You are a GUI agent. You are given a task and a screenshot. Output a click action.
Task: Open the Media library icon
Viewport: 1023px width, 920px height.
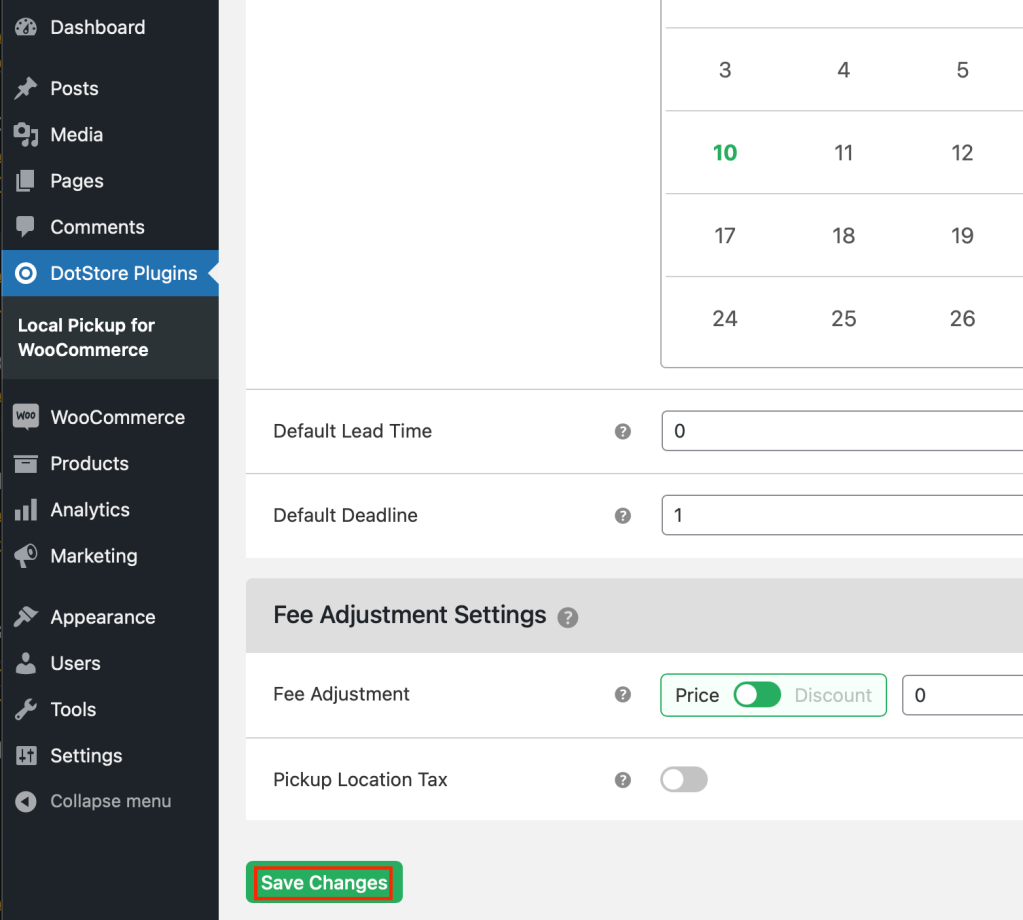[x=26, y=134]
